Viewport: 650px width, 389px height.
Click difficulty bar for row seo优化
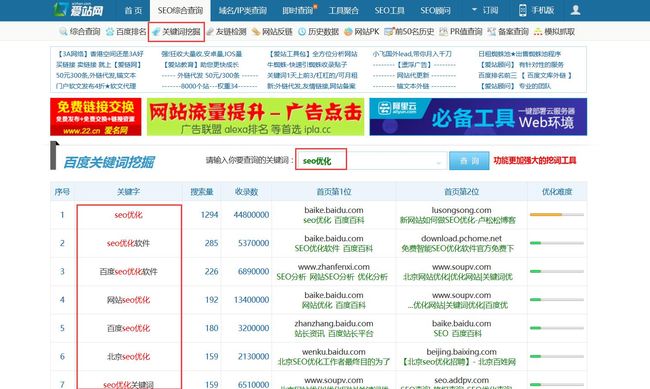tap(557, 214)
